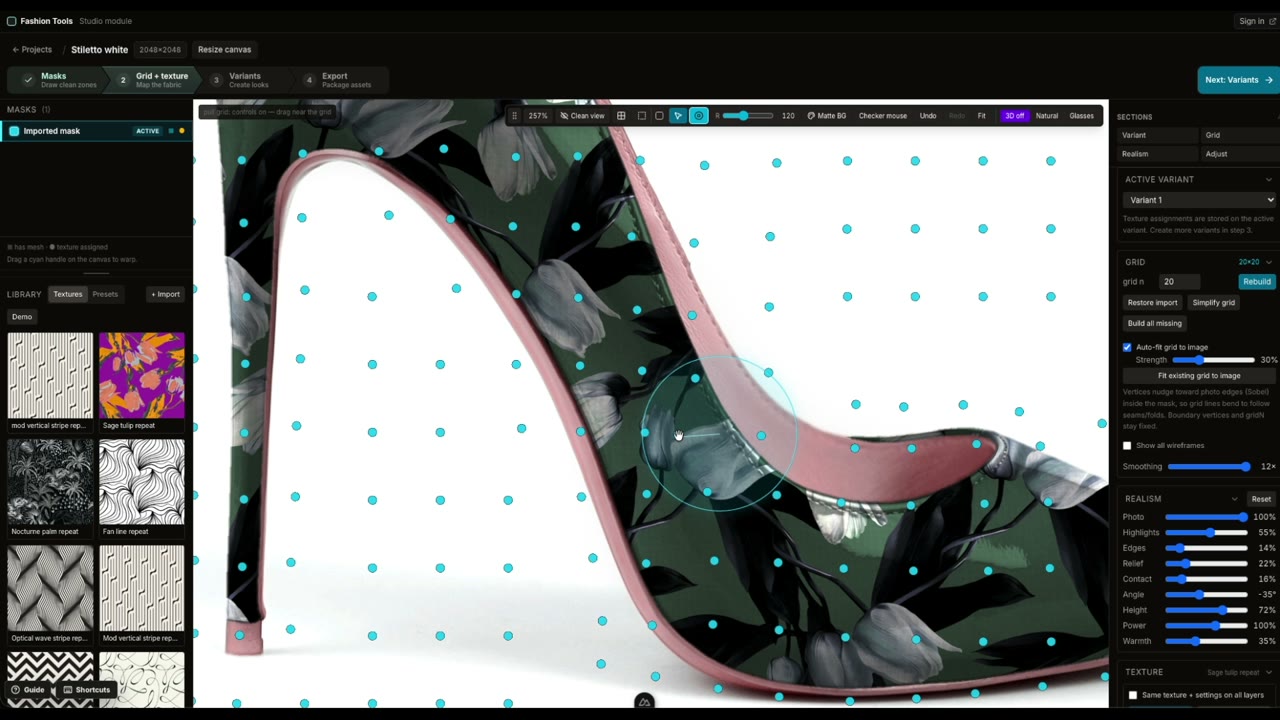Toggle Show all wireframes checkbox
The height and width of the screenshot is (720, 1280).
click(x=1127, y=446)
